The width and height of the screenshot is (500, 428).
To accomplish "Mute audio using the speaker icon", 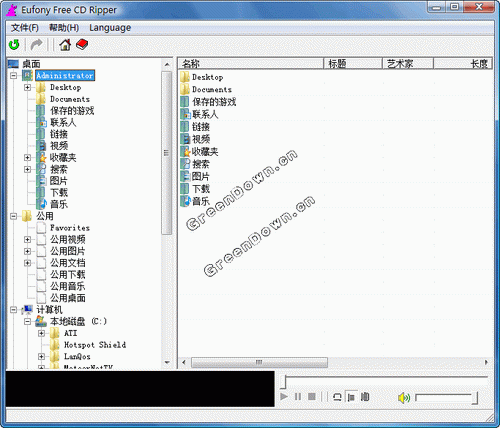I will pos(404,397).
